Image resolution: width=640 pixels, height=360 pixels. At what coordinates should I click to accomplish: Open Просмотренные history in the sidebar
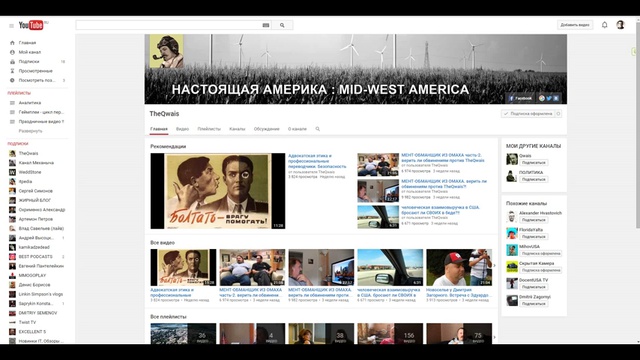[35, 71]
